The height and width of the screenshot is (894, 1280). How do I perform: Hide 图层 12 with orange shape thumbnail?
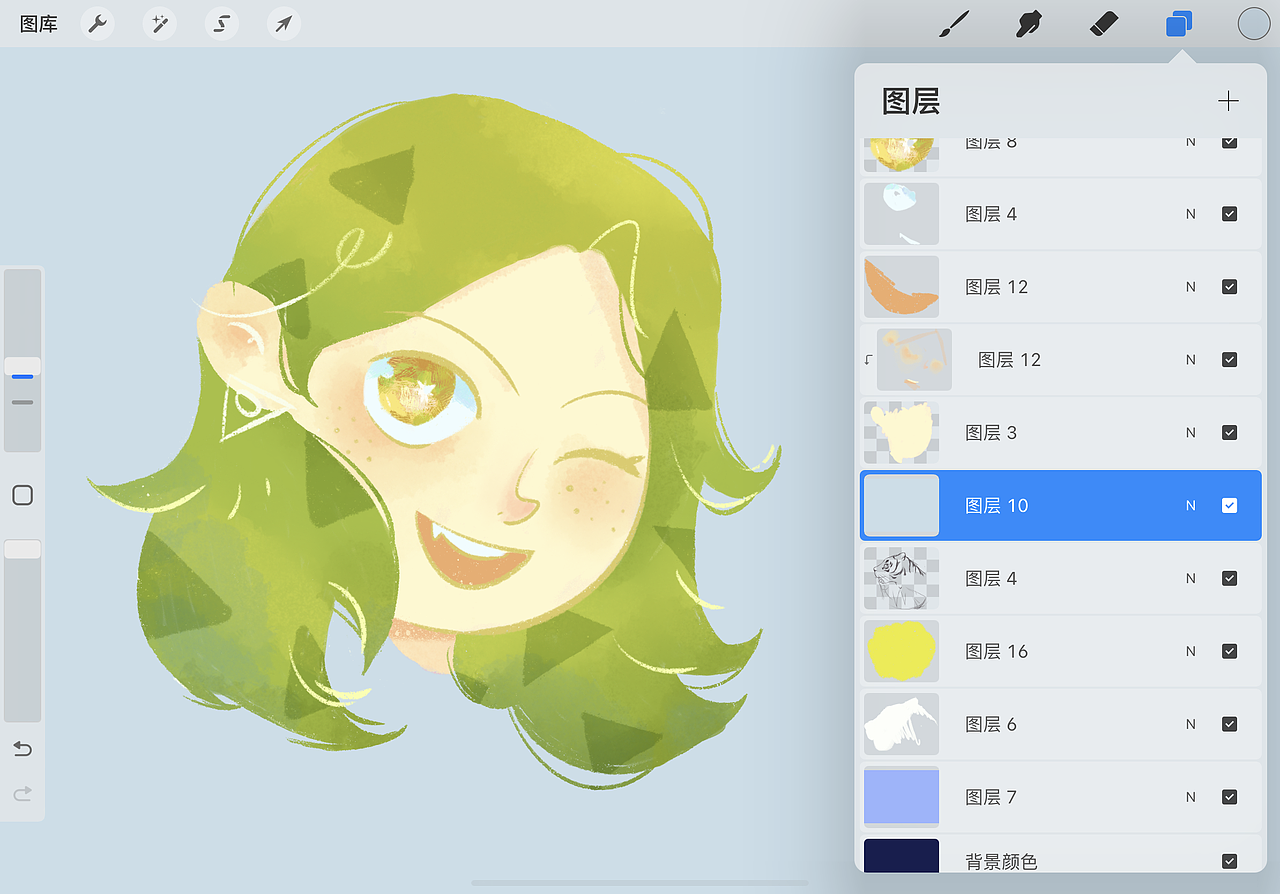coord(1229,287)
